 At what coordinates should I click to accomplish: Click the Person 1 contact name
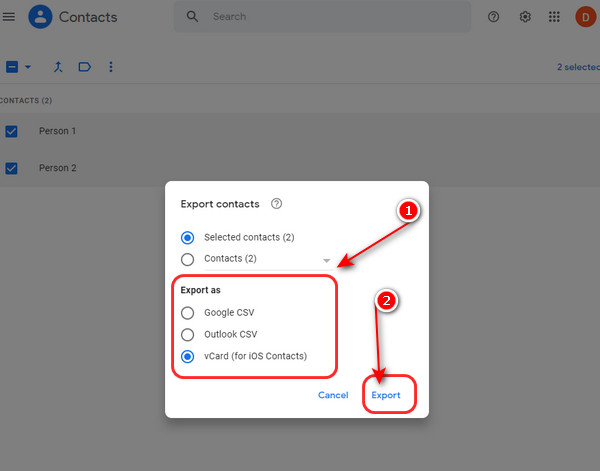tap(57, 131)
